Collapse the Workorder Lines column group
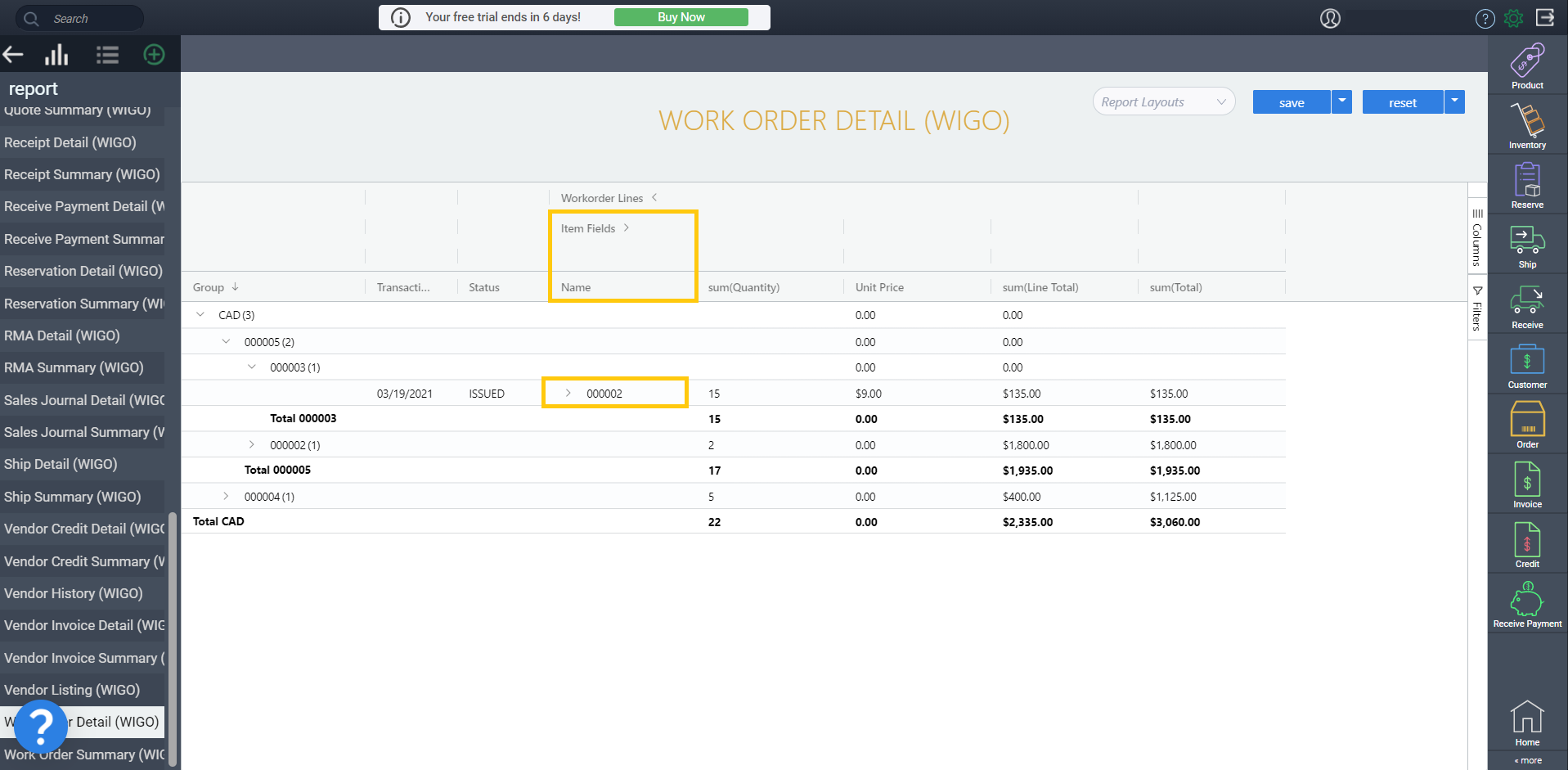The width and height of the screenshot is (1568, 770). coord(654,197)
